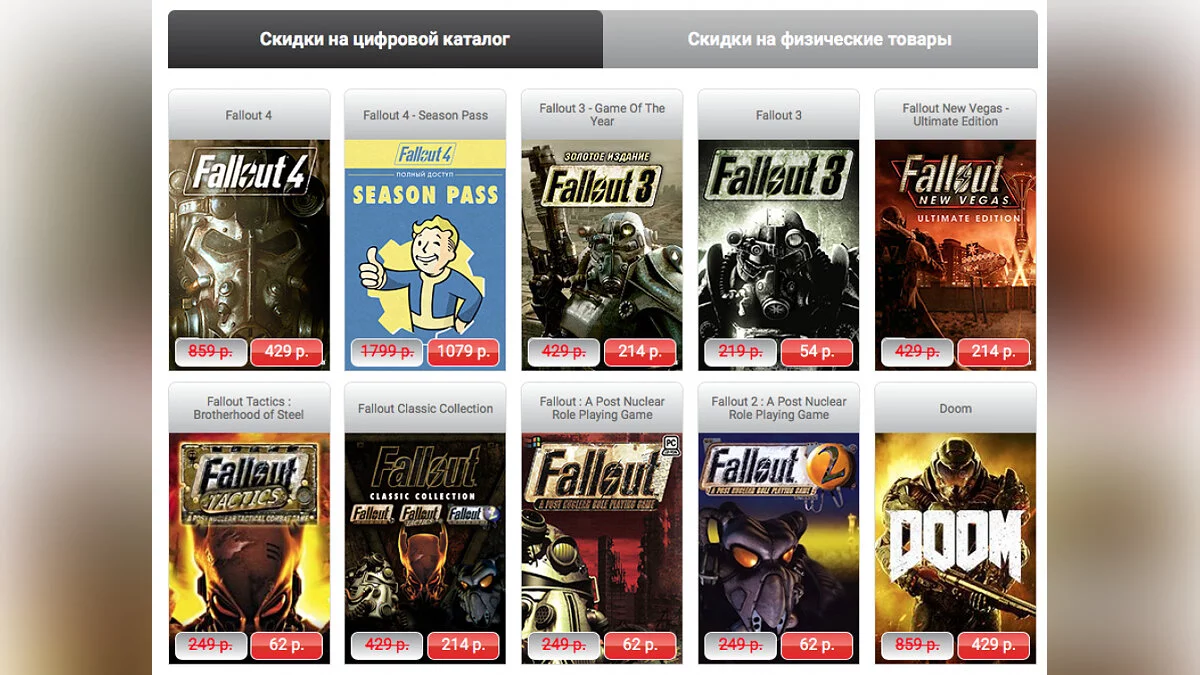Viewport: 1200px width, 675px height.
Task: Open the Fallout New Vegas - Ultimate Edition title
Action: tap(955, 115)
